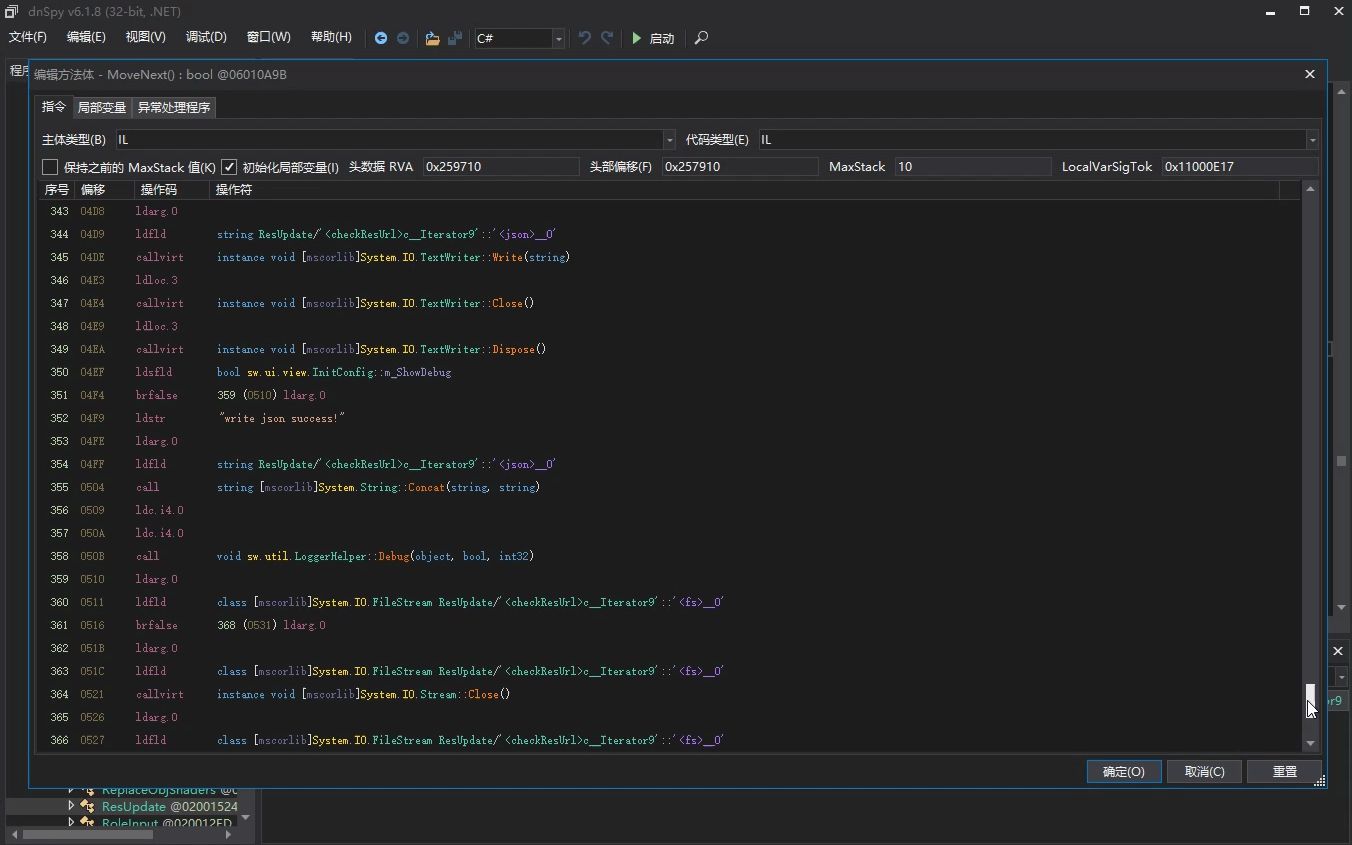The height and width of the screenshot is (845, 1352).
Task: Switch to the 局部变量 tab
Action: click(x=102, y=107)
